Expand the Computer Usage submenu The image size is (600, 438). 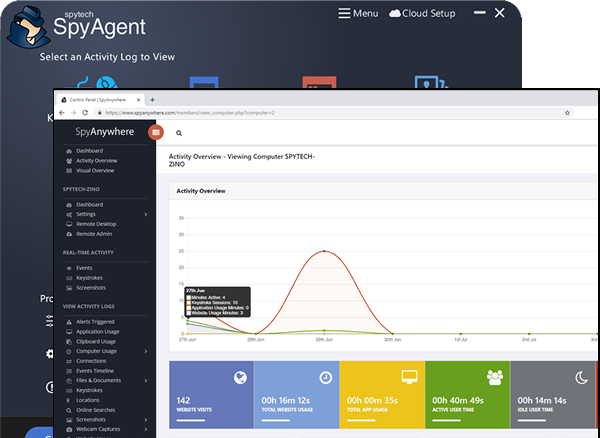tap(146, 351)
